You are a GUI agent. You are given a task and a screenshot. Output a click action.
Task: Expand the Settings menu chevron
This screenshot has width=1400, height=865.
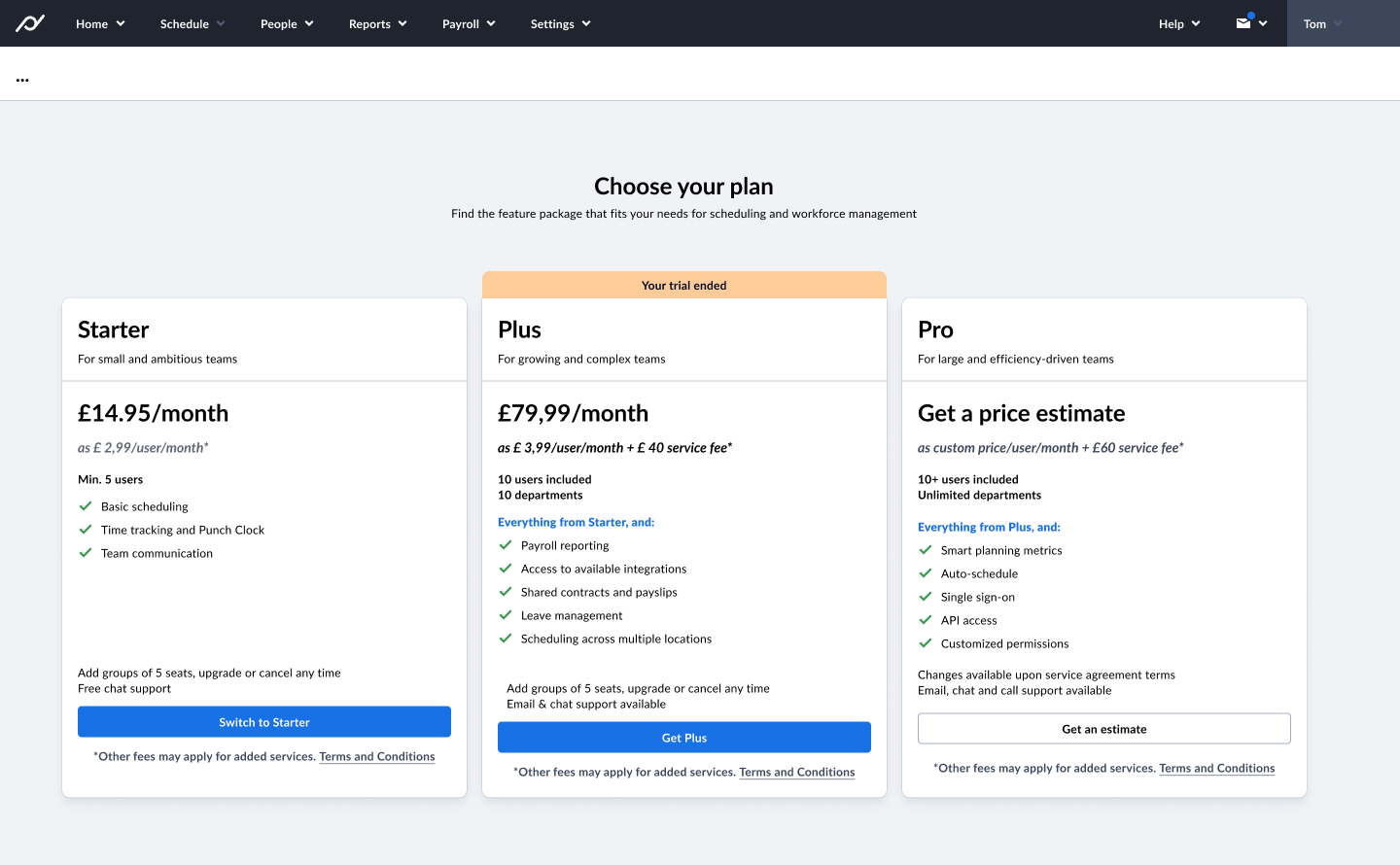tap(586, 24)
